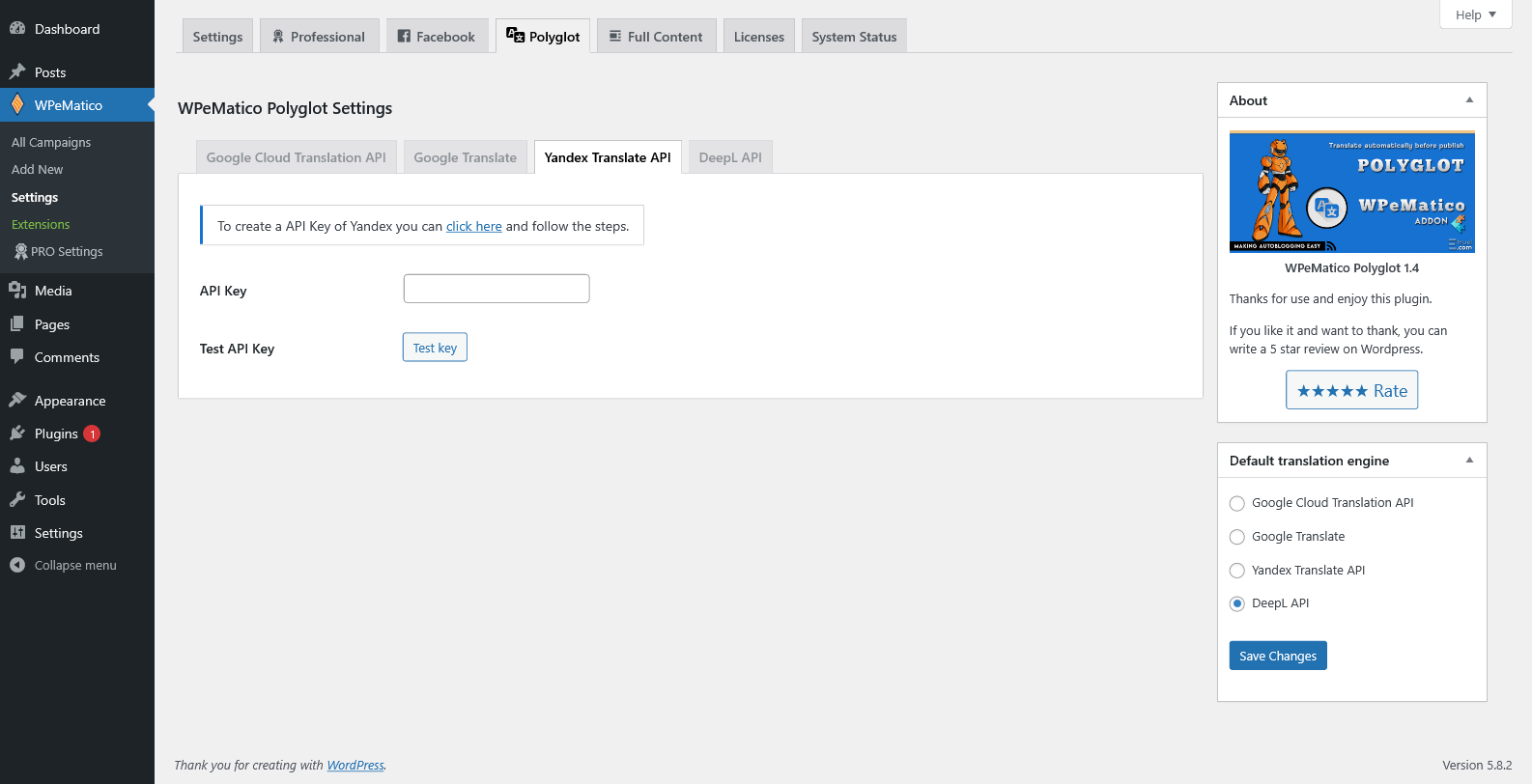This screenshot has height=784, width=1532.
Task: Open All Campaigns in sidebar
Action: pyautogui.click(x=51, y=142)
